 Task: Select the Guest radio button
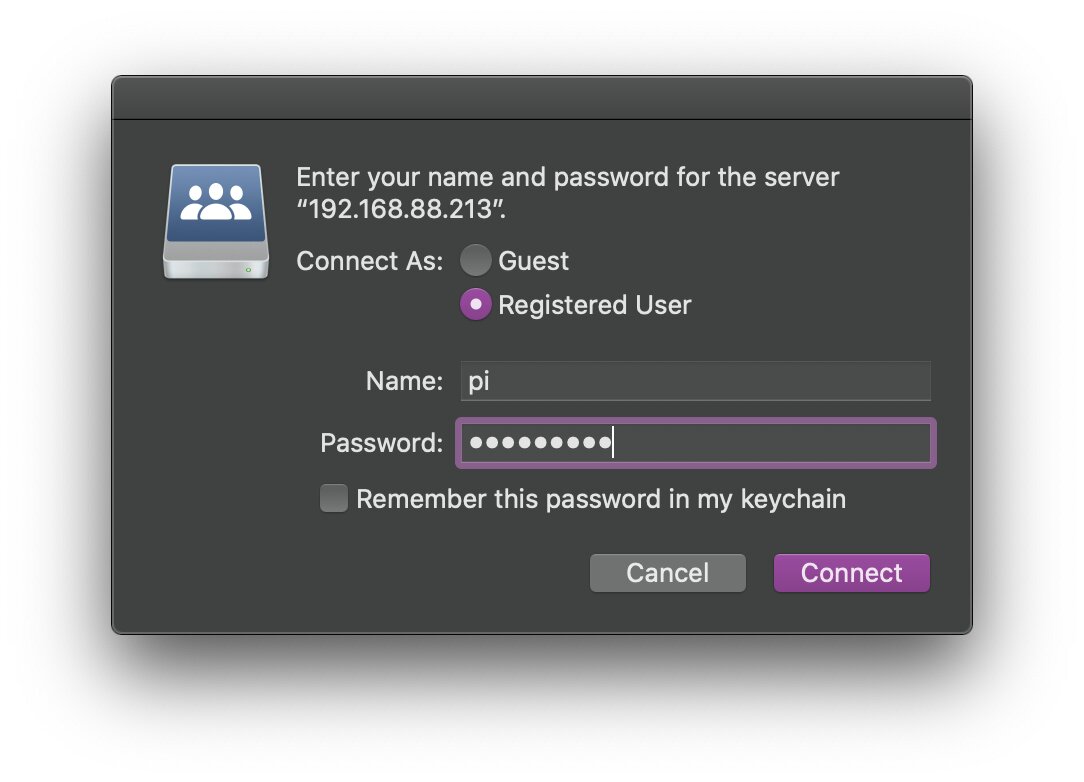pyautogui.click(x=476, y=261)
